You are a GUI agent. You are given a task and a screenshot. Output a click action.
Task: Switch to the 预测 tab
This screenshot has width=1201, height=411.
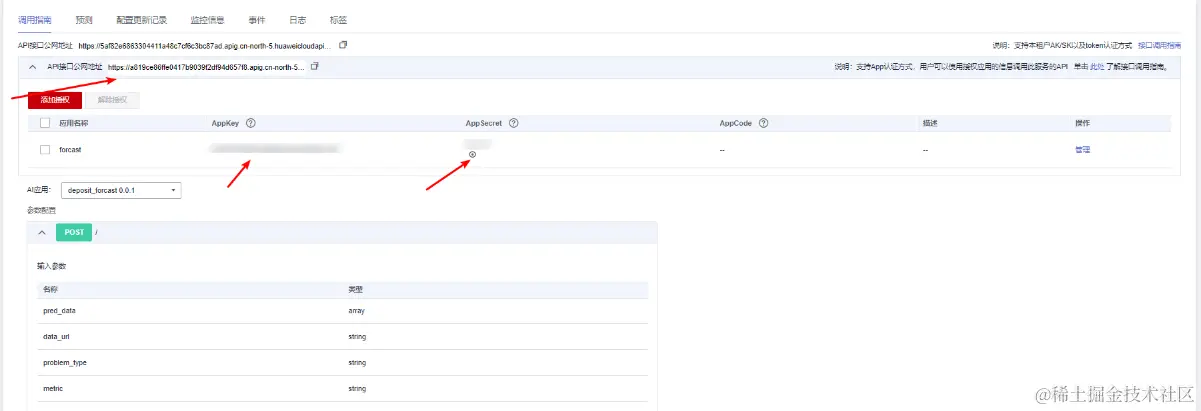(84, 19)
